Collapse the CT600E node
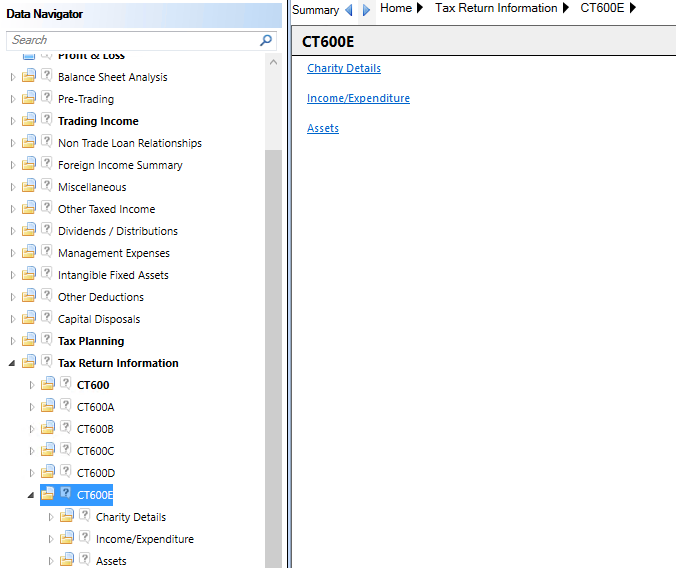 tap(31, 496)
